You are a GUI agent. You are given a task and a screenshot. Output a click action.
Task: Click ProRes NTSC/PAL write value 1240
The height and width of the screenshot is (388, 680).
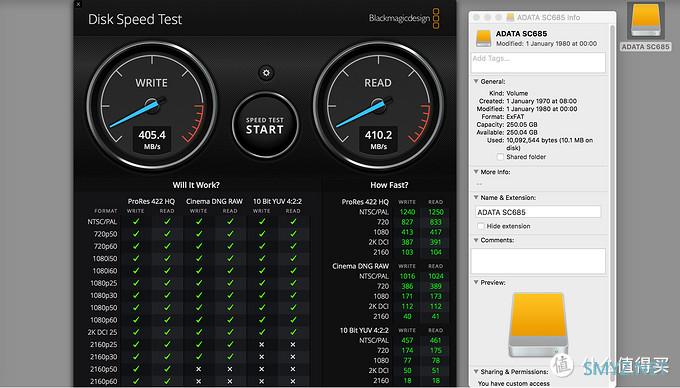click(407, 212)
